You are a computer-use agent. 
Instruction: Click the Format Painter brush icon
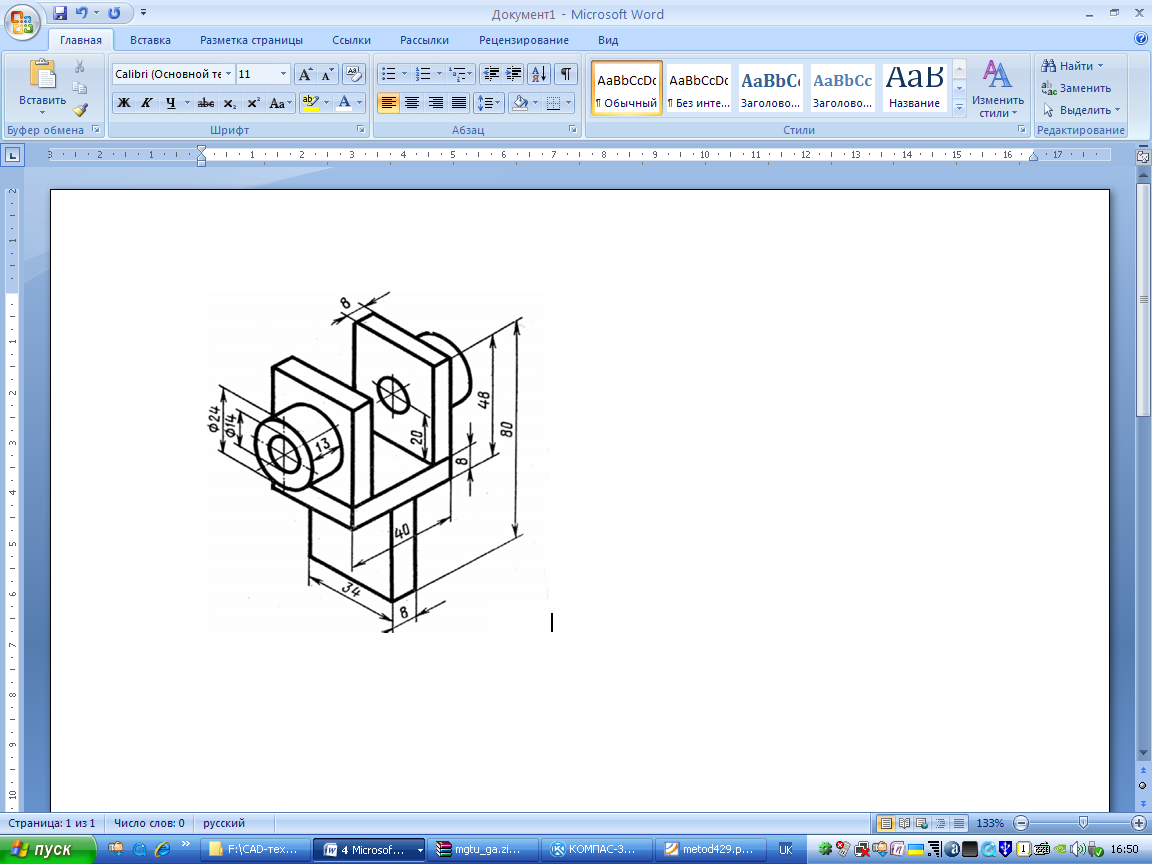tap(80, 110)
